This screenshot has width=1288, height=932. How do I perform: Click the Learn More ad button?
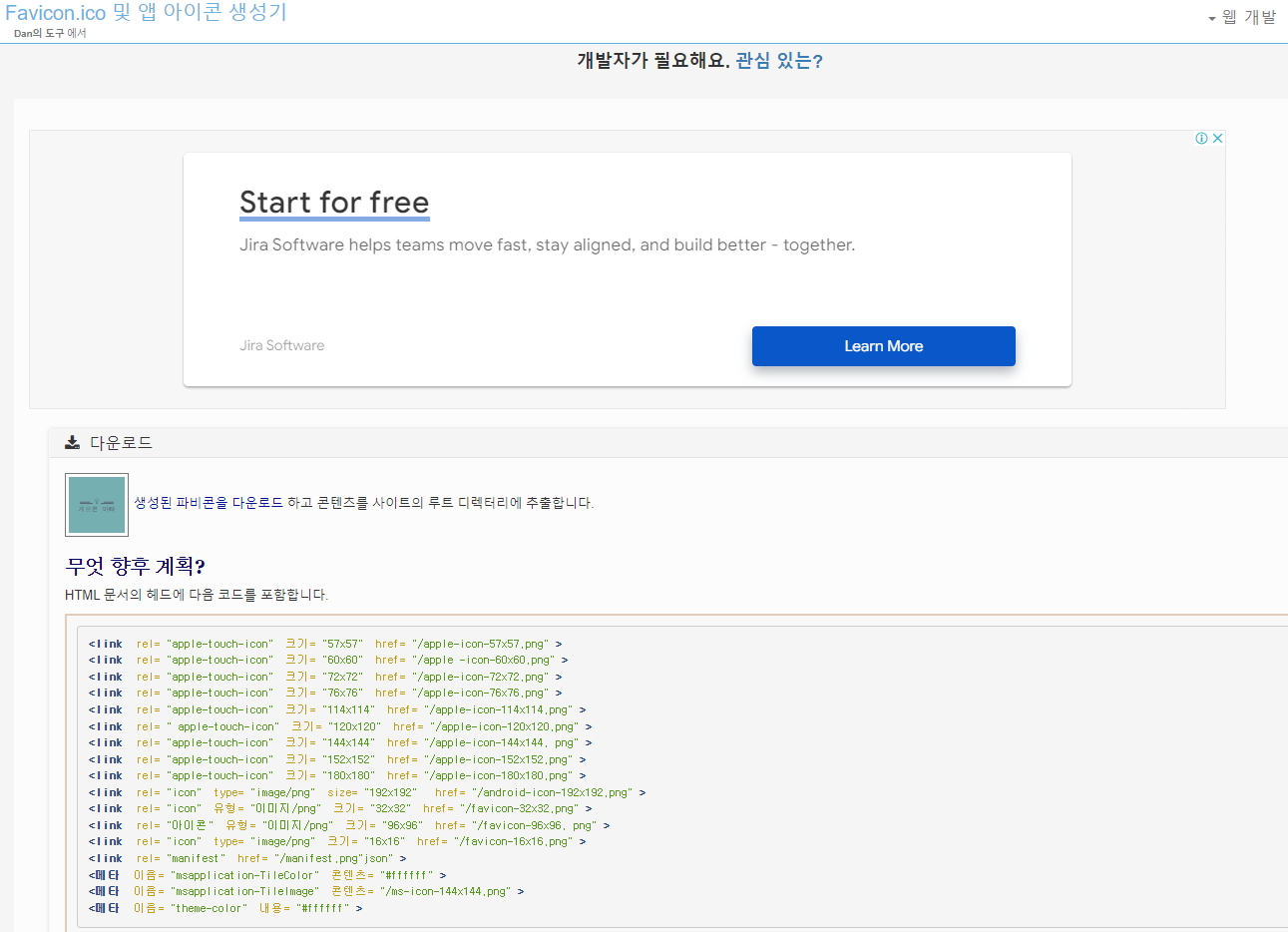(884, 346)
